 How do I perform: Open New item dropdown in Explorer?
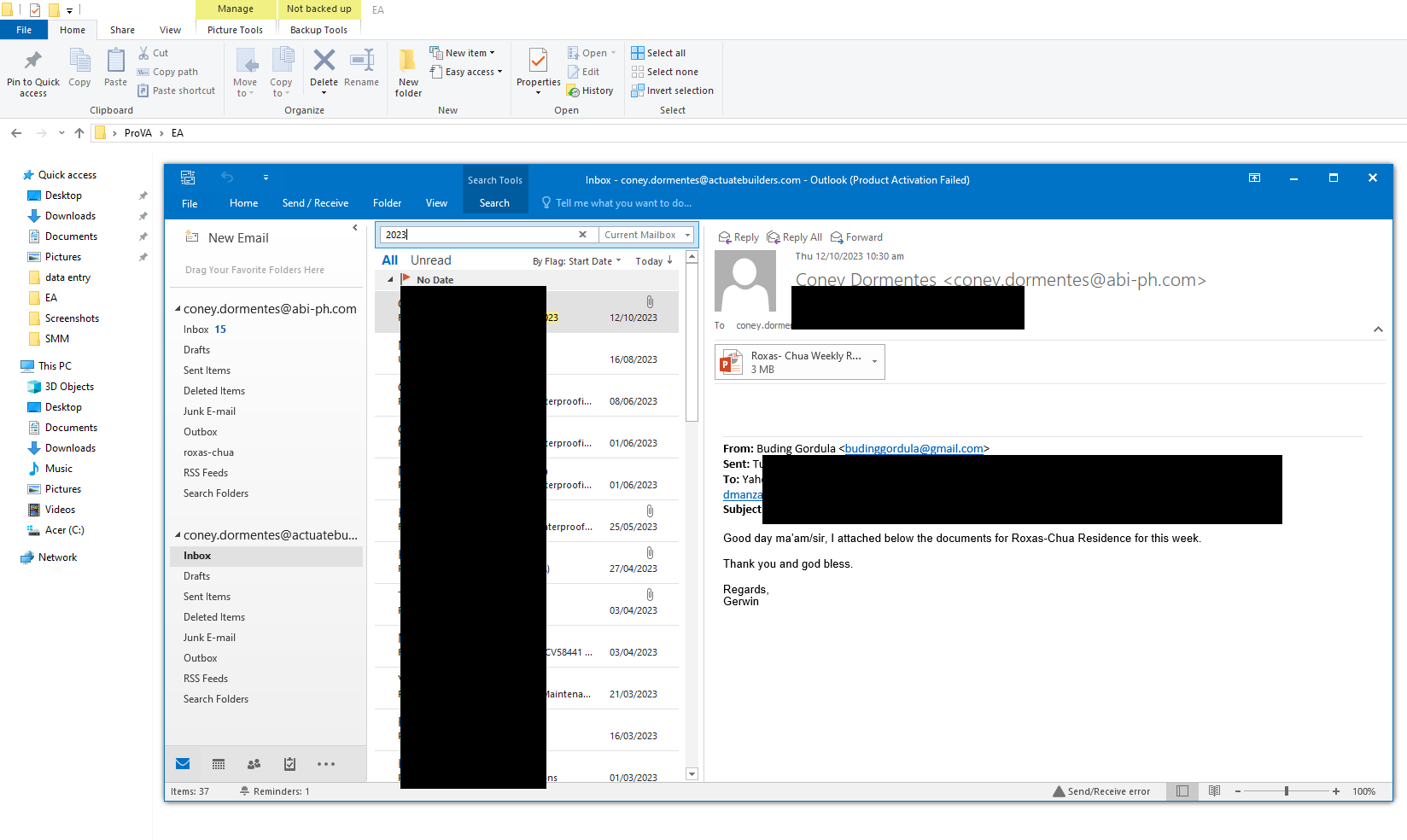point(461,53)
